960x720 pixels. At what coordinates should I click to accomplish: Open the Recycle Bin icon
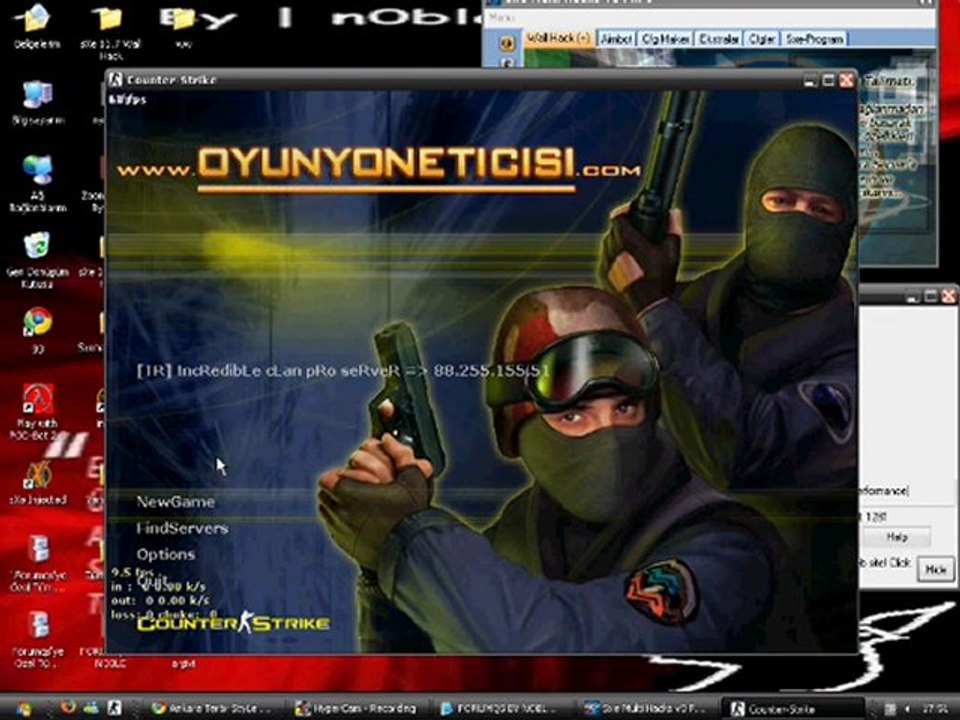tap(37, 260)
